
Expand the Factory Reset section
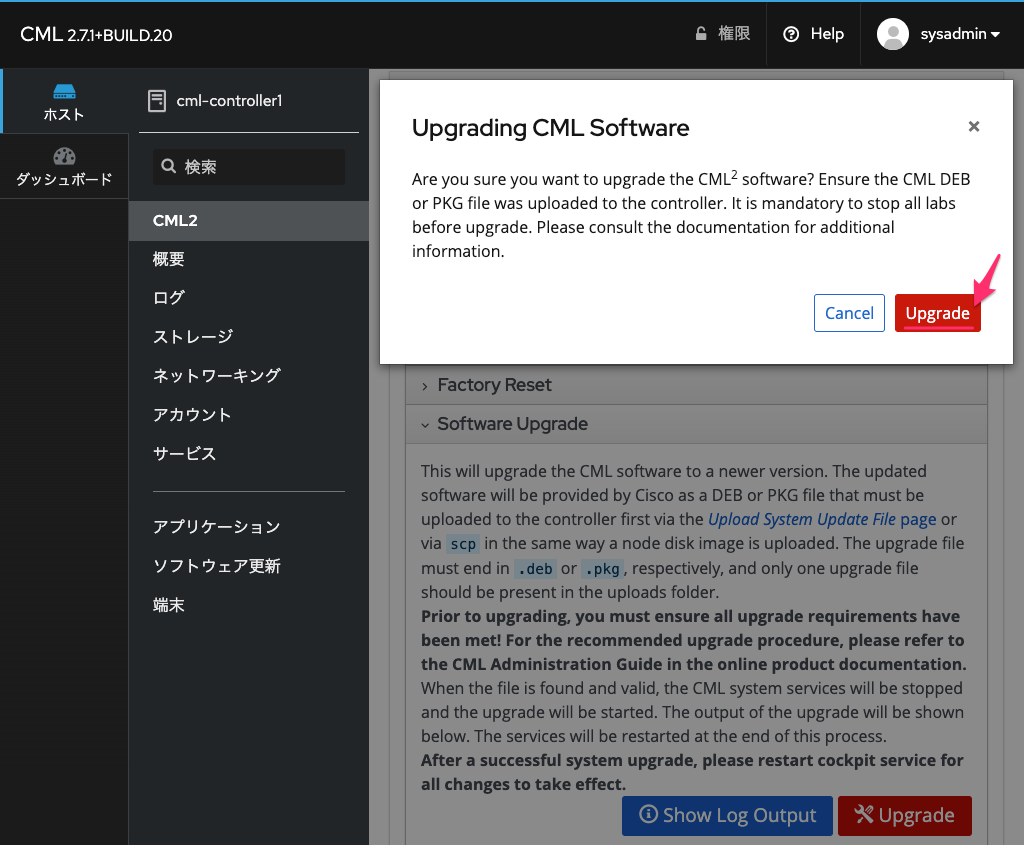(x=696, y=385)
